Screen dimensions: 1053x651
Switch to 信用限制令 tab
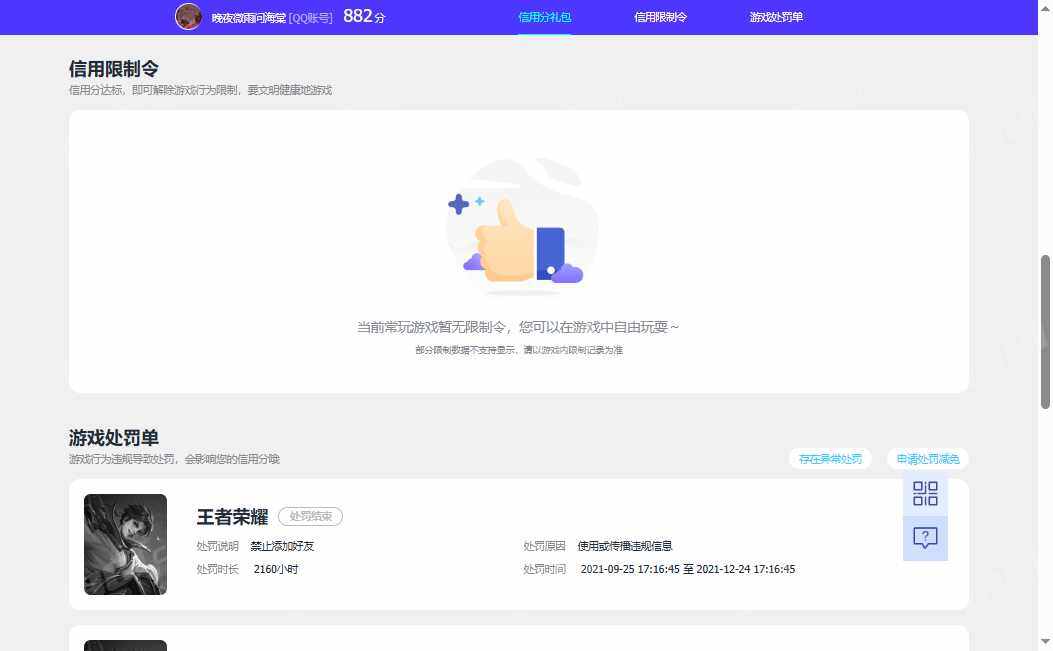[x=660, y=17]
